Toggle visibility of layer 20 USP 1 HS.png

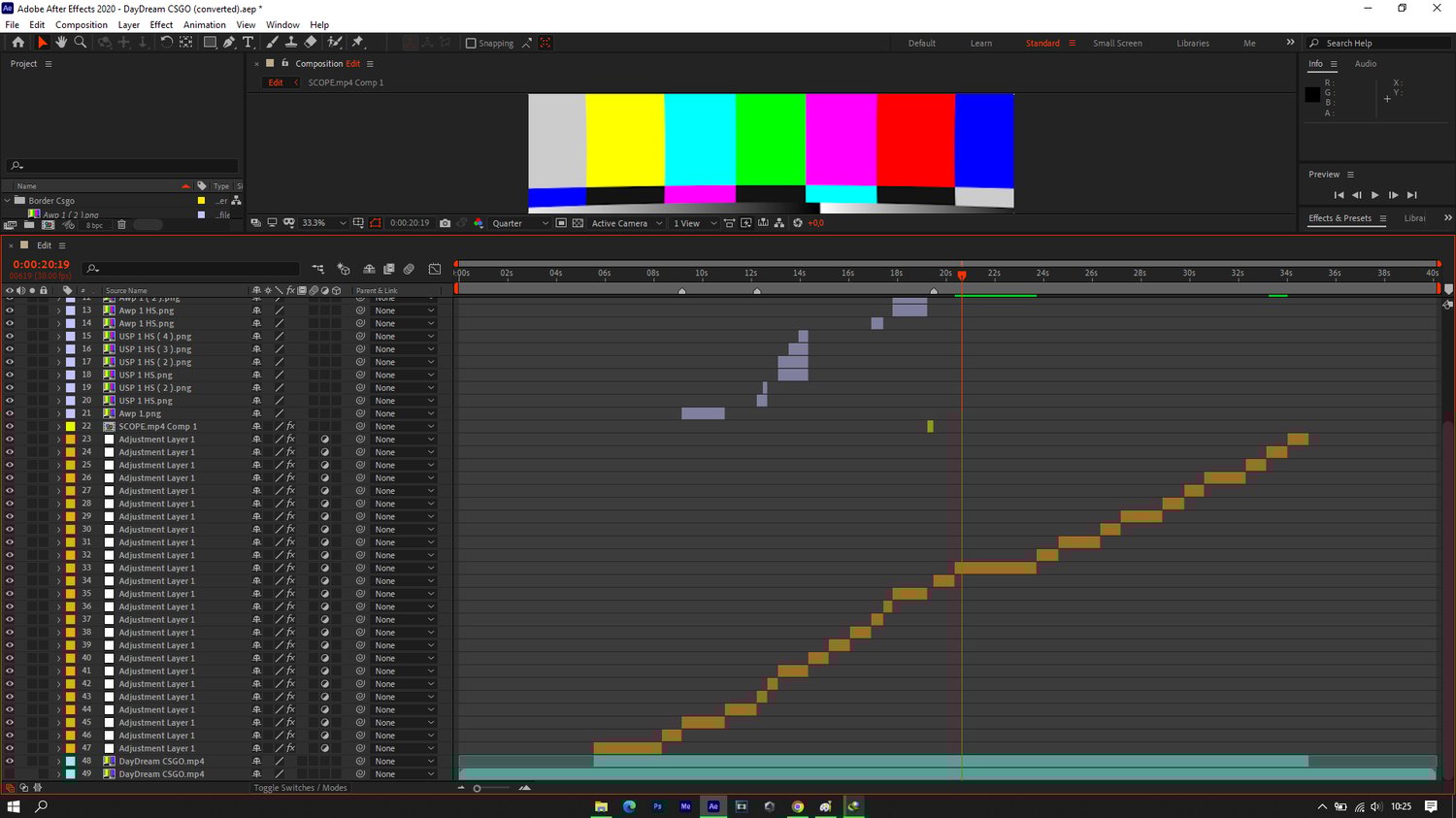pyautogui.click(x=10, y=401)
